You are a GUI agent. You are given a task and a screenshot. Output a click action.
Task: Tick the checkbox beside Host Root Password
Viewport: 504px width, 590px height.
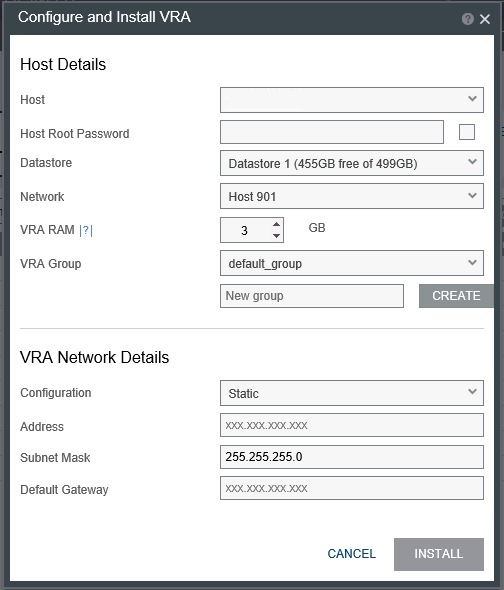tap(467, 132)
